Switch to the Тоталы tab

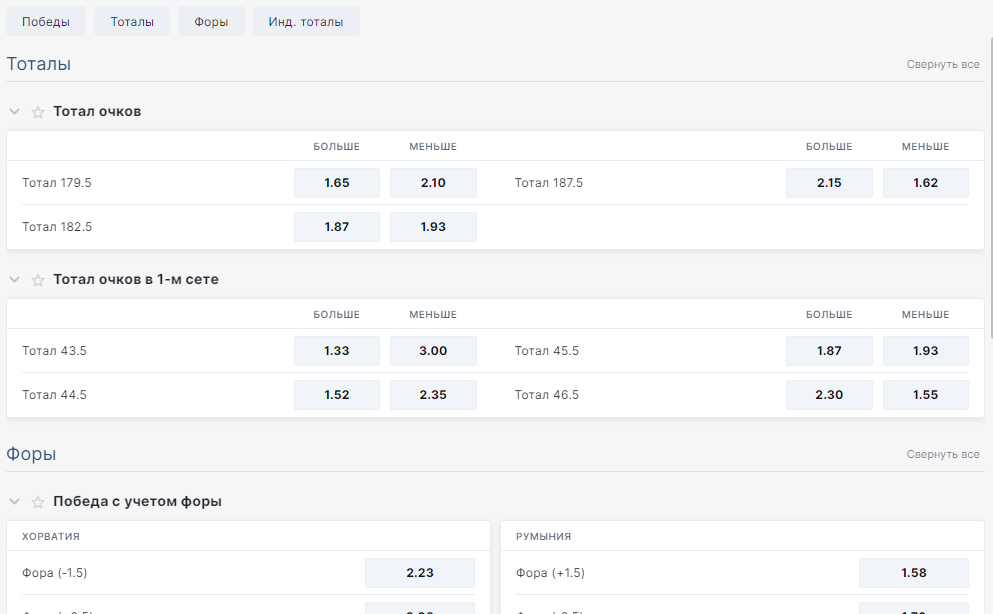click(132, 22)
